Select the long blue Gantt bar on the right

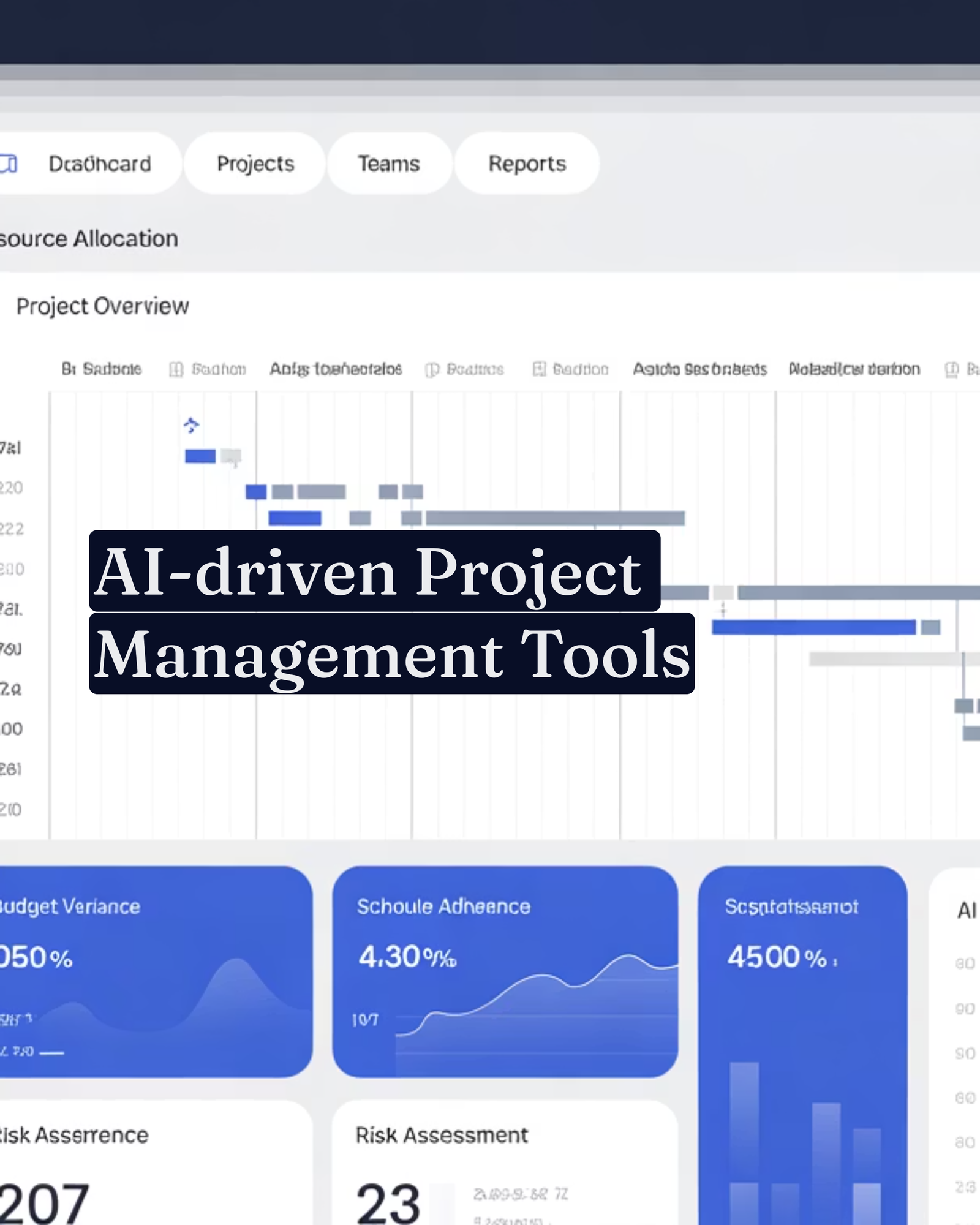[813, 627]
